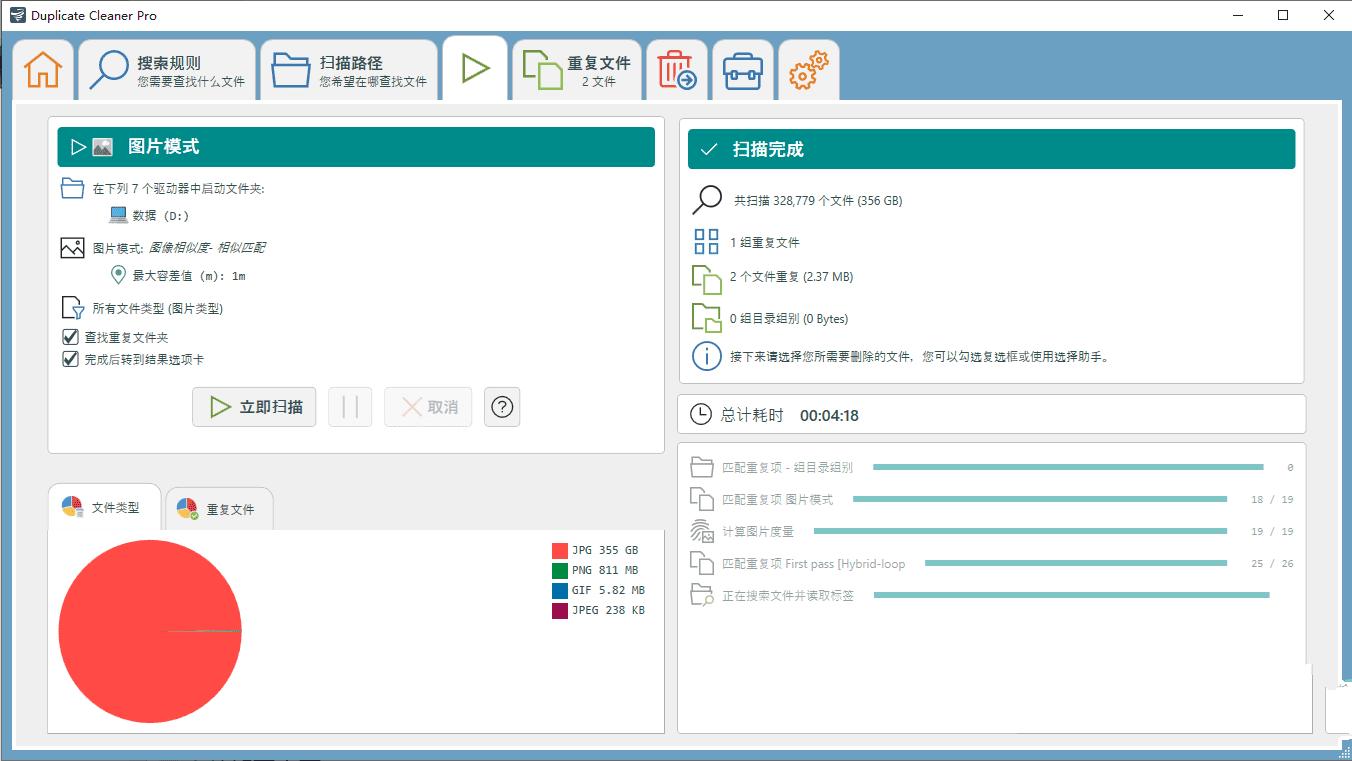Select the File Removal trash icon
This screenshot has height=761, width=1352.
676,69
